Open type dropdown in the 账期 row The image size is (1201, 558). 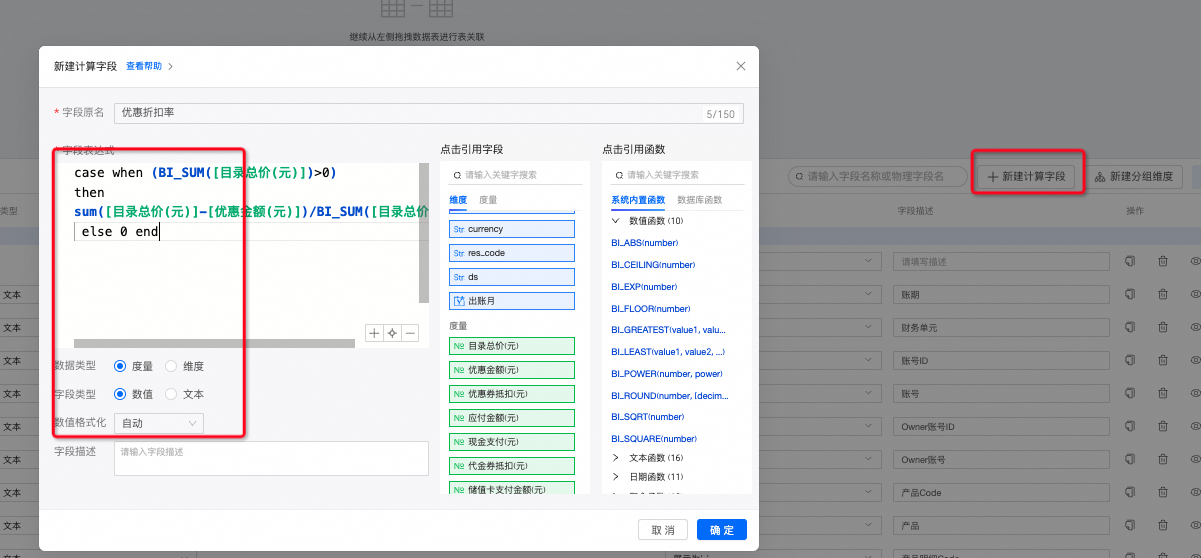(869, 294)
